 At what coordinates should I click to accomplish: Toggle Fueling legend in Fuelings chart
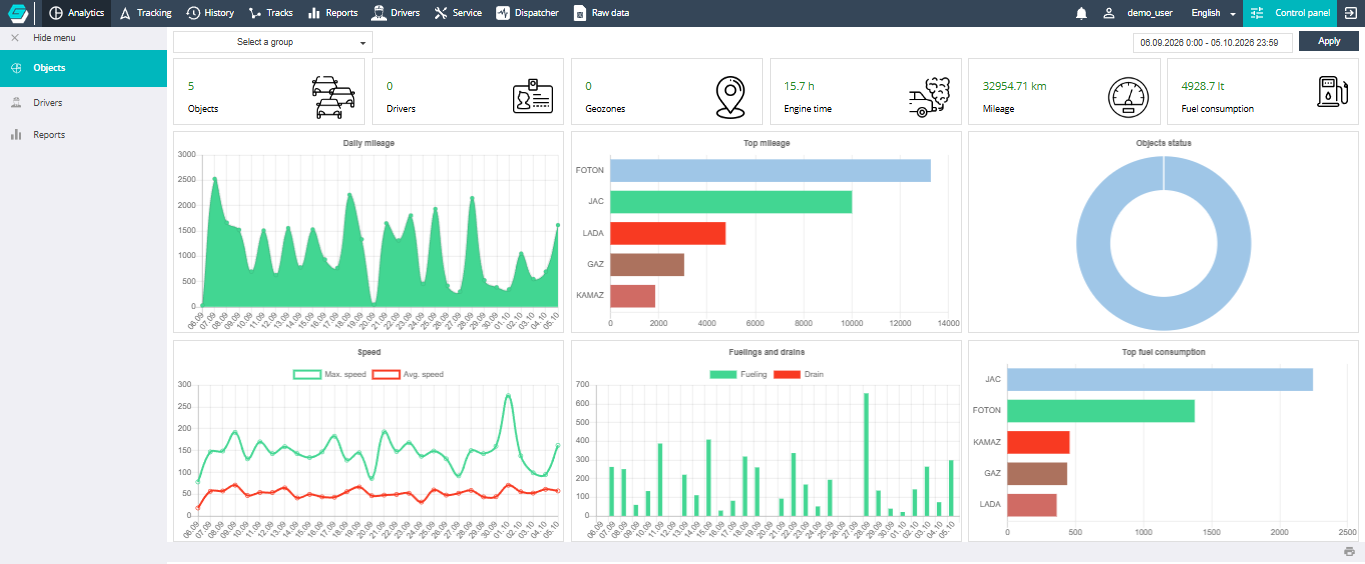(x=738, y=374)
